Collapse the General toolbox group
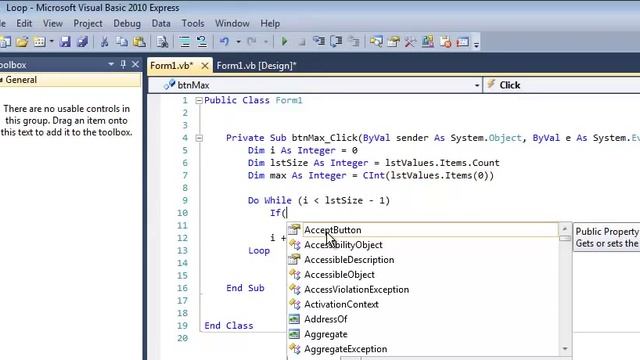This screenshot has height=360, width=640. pos(2,80)
